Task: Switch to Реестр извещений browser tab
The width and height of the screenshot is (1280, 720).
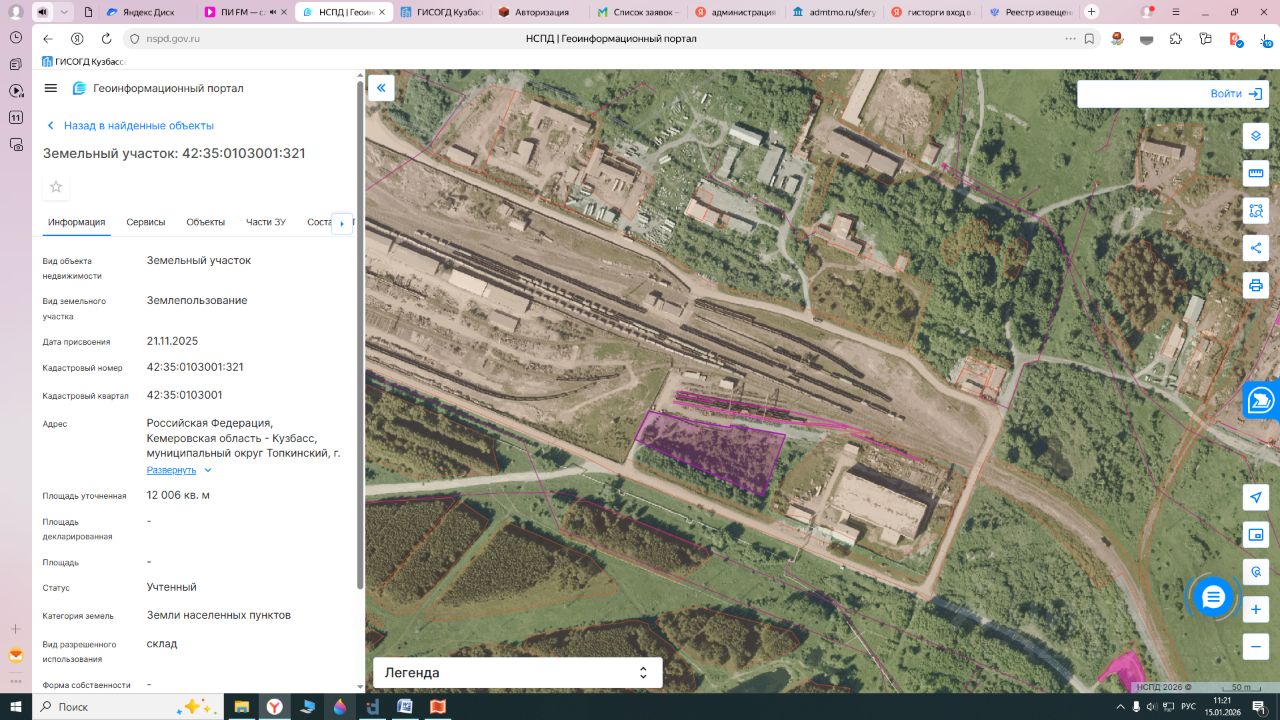Action: click(x=1030, y=12)
